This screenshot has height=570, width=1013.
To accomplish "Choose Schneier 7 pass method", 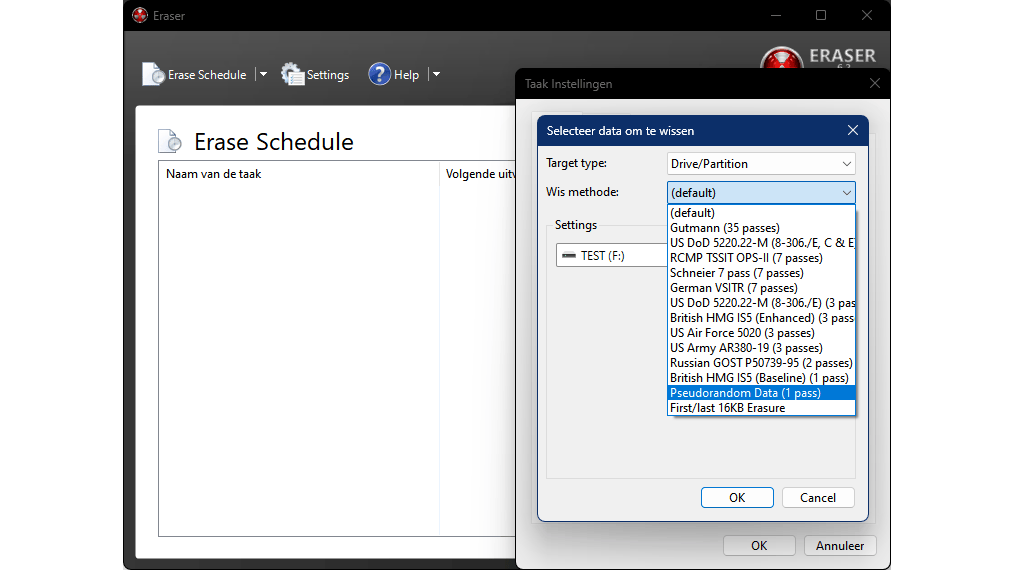I will pyautogui.click(x=761, y=273).
